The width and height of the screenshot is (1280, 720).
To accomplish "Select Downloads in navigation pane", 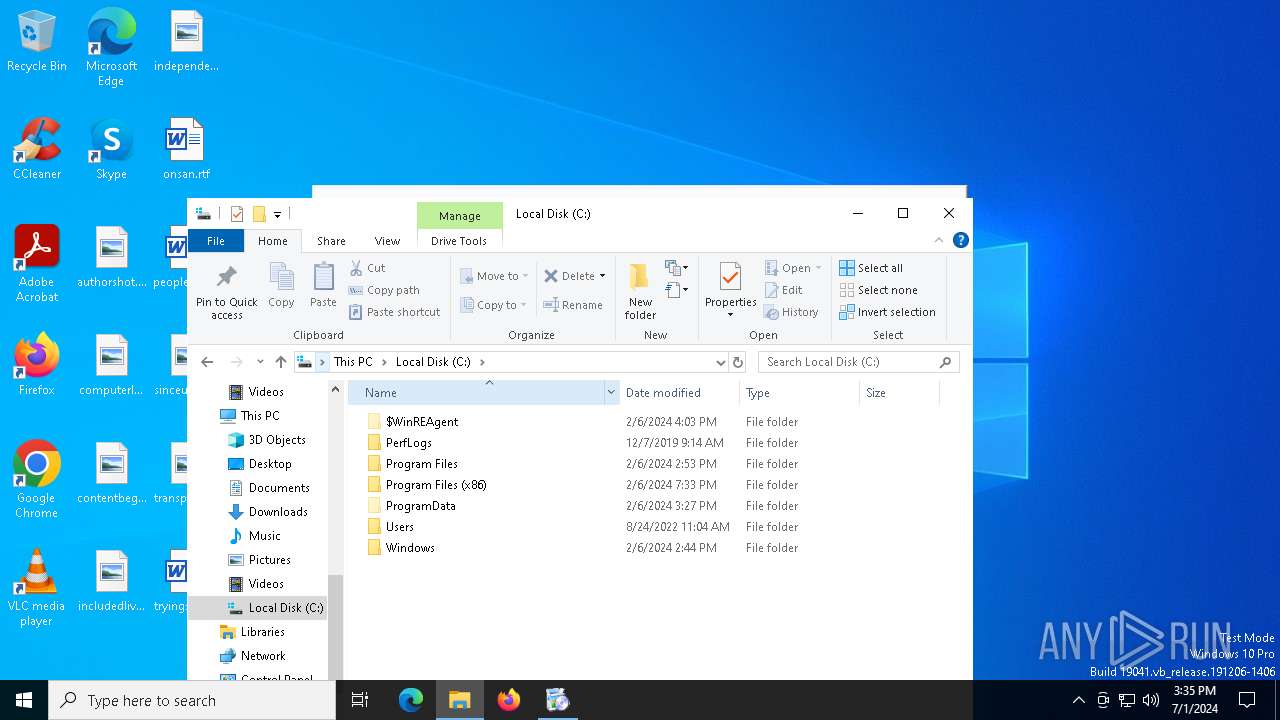I will (x=278, y=512).
